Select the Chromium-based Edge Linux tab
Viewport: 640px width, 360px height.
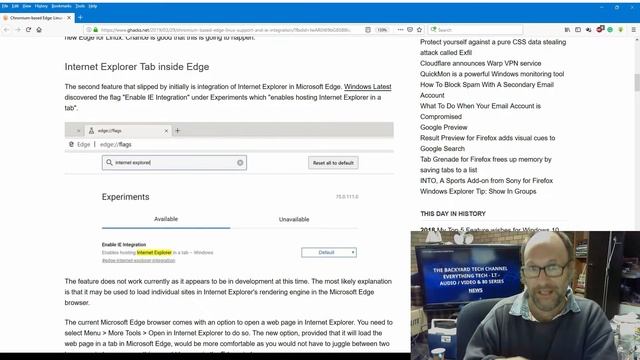pyautogui.click(x=37, y=18)
